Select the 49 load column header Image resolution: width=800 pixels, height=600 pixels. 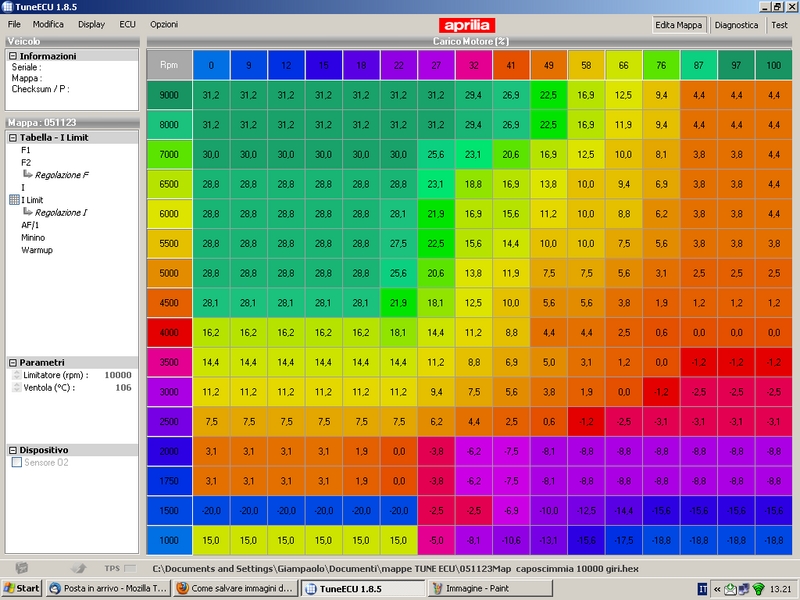[x=548, y=65]
